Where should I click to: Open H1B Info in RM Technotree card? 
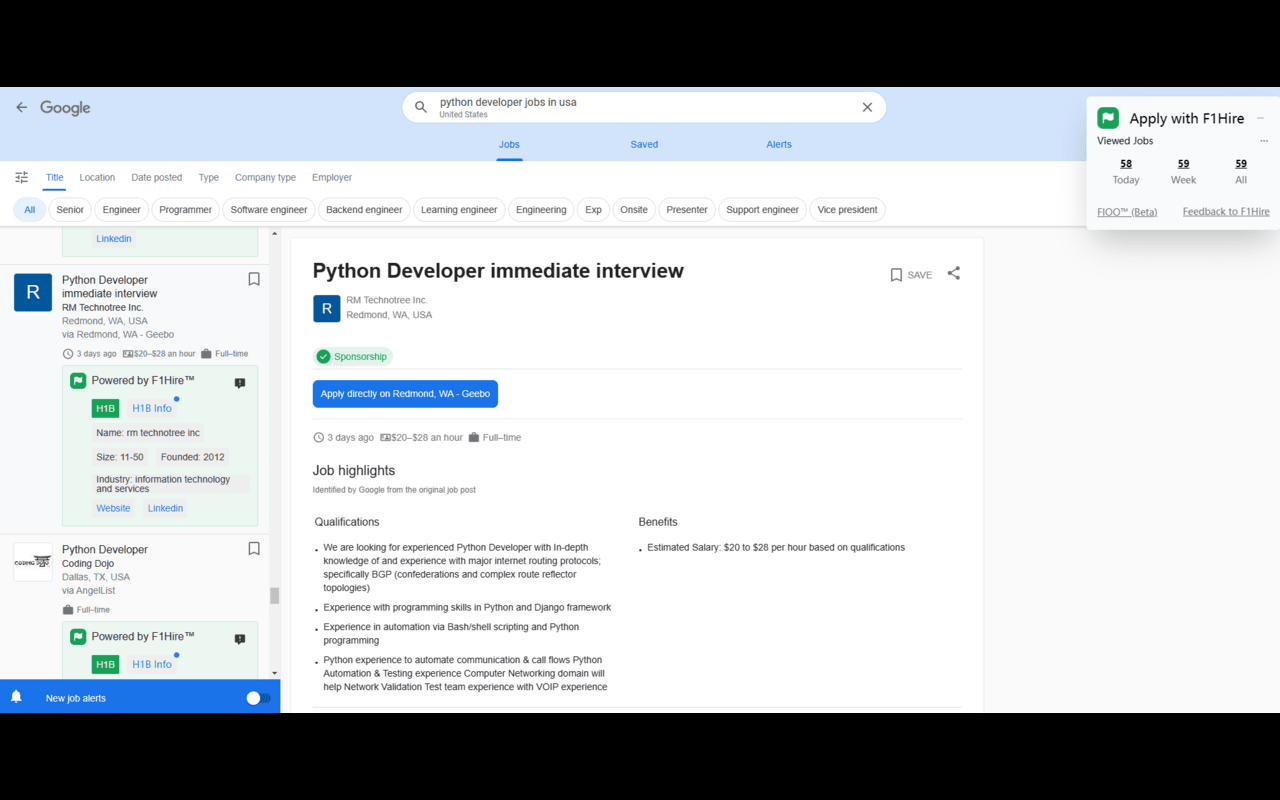[152, 408]
